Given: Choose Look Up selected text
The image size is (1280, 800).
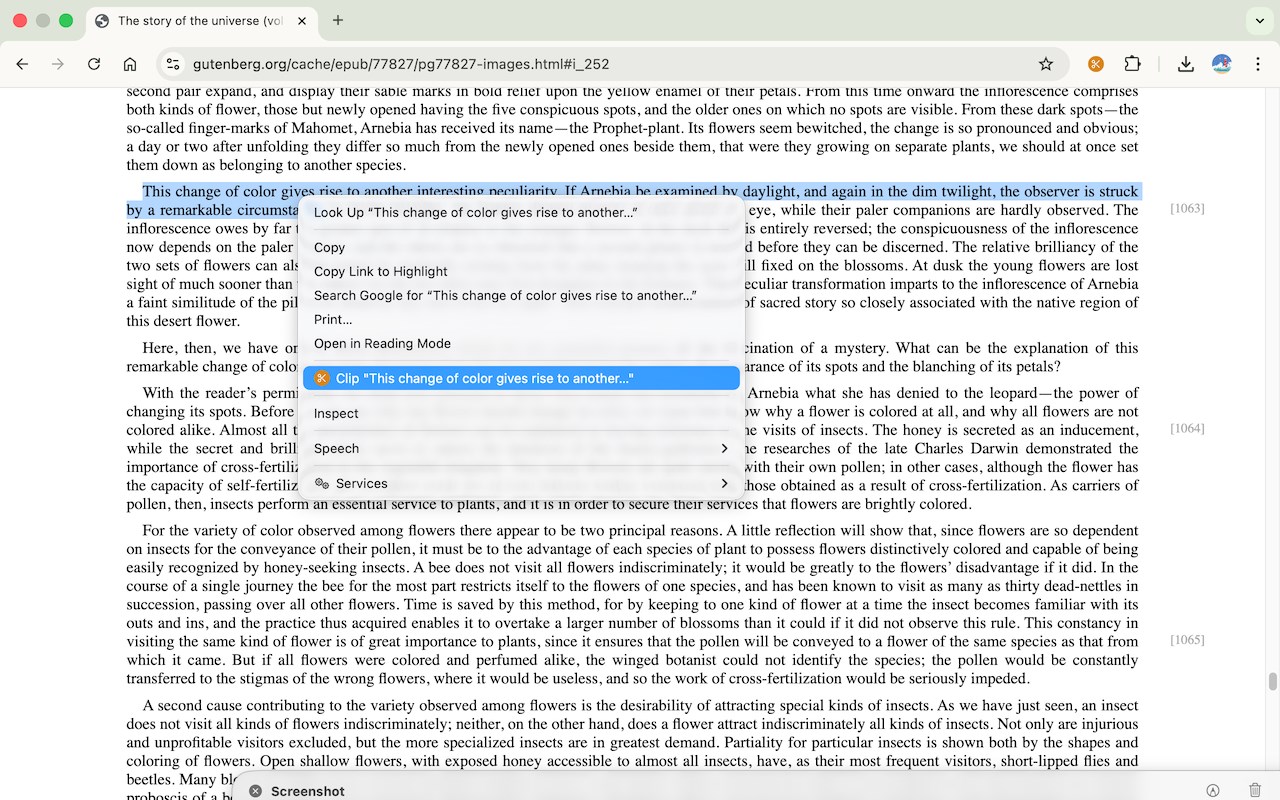Looking at the screenshot, I should pos(521,212).
